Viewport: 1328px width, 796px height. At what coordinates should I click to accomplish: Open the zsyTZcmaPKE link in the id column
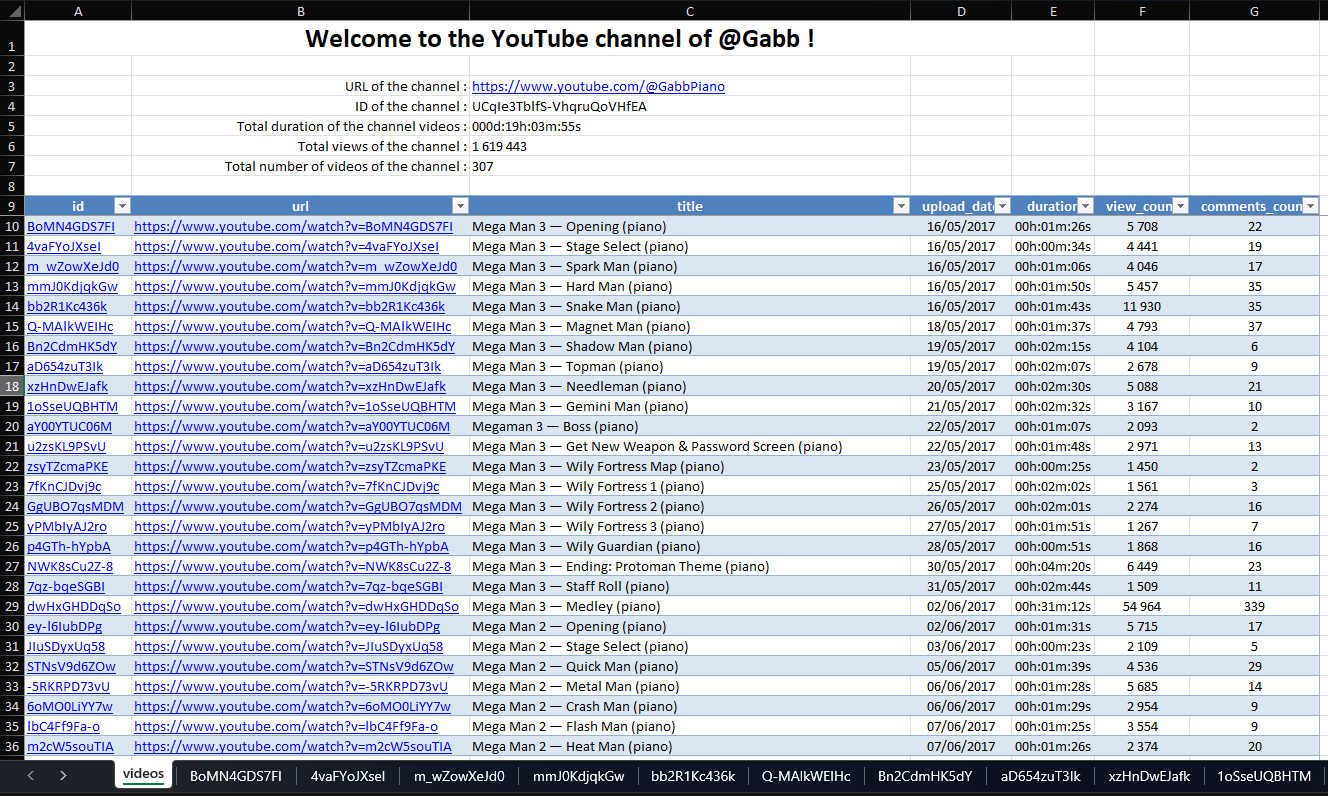pyautogui.click(x=67, y=467)
